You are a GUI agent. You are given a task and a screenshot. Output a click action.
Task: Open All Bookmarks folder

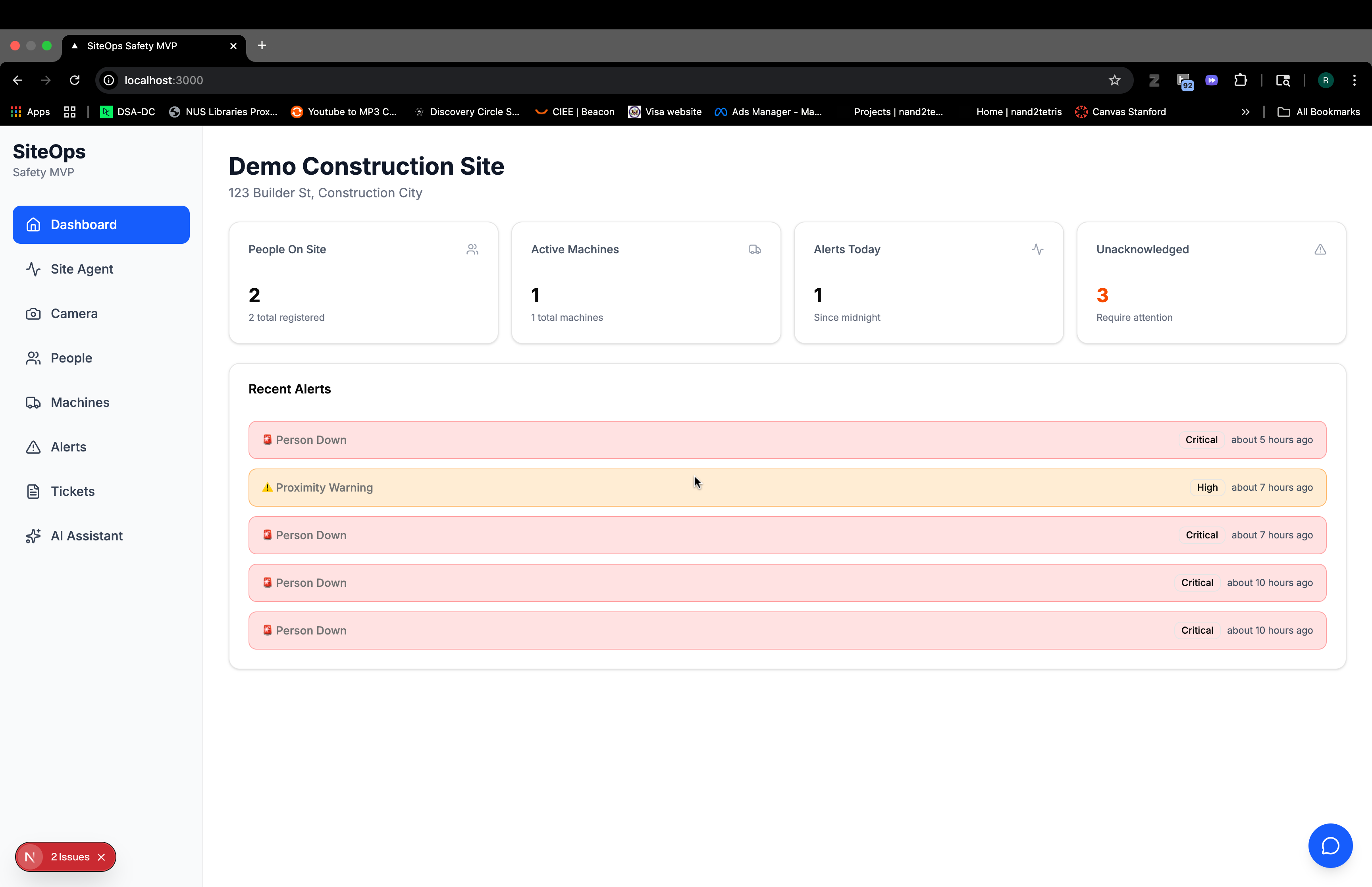click(1318, 112)
